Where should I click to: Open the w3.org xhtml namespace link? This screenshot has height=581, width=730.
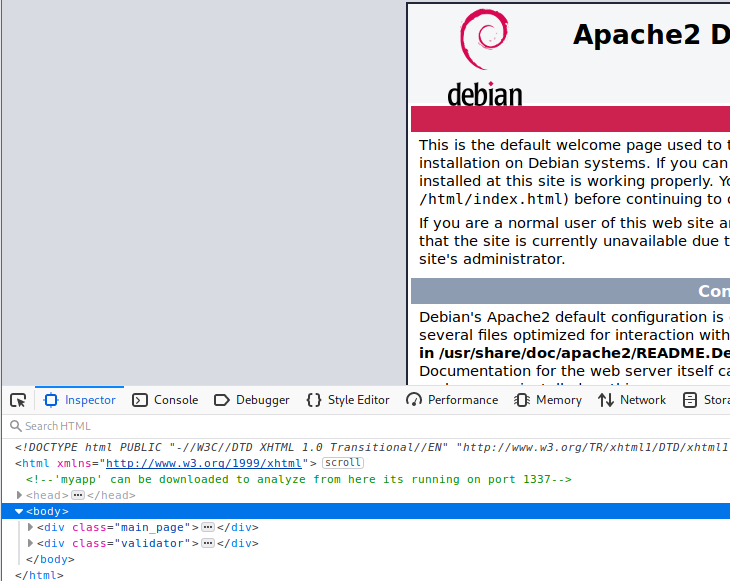tap(203, 463)
